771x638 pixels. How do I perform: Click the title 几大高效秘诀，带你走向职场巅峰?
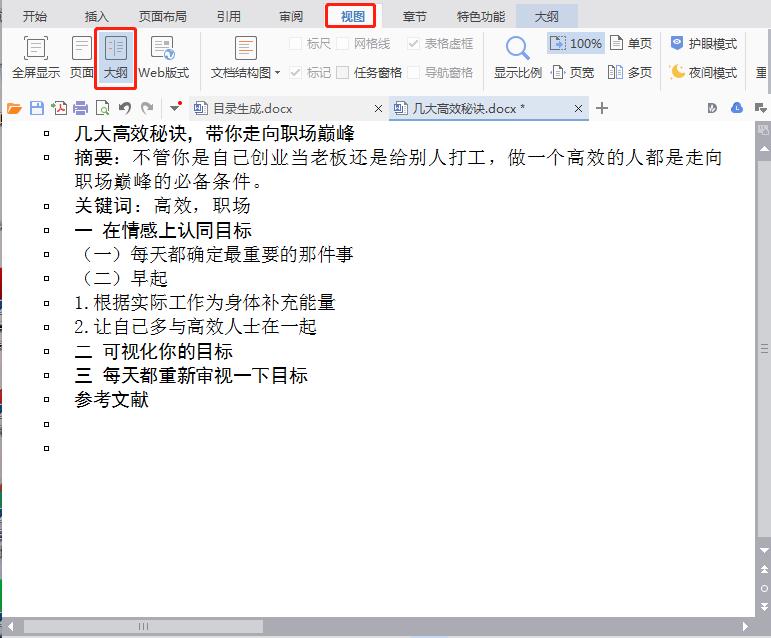[x=214, y=133]
